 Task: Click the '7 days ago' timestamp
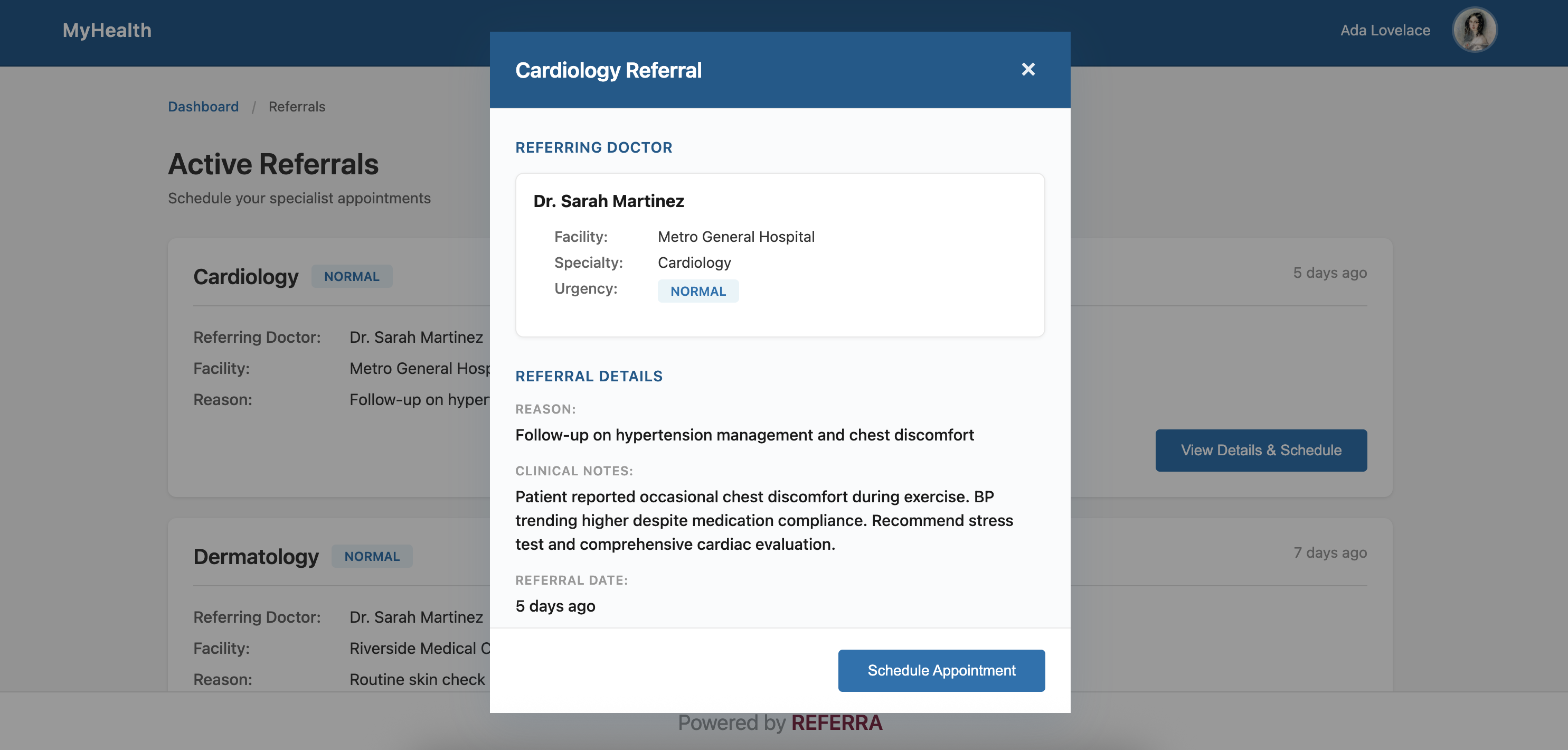point(1329,553)
